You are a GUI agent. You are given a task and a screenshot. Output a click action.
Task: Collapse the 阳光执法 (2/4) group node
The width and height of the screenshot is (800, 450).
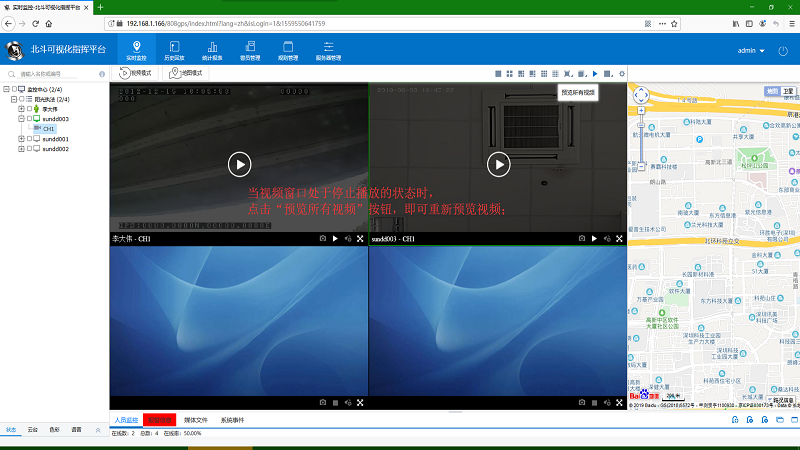(14, 99)
